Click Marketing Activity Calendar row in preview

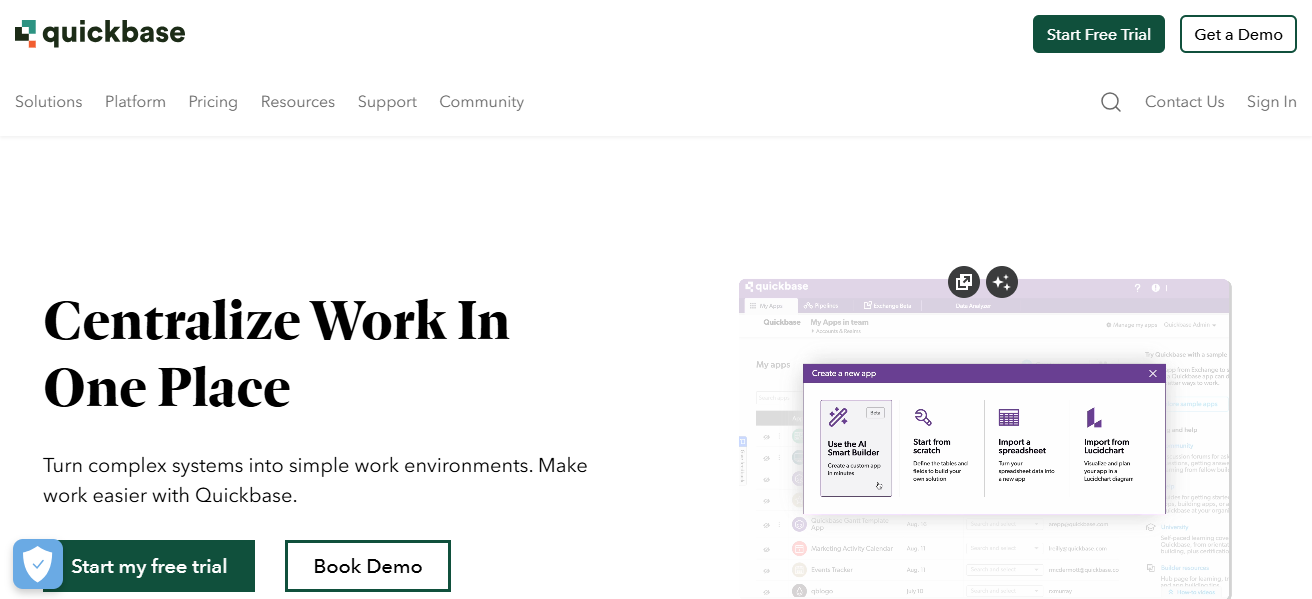coord(852,548)
